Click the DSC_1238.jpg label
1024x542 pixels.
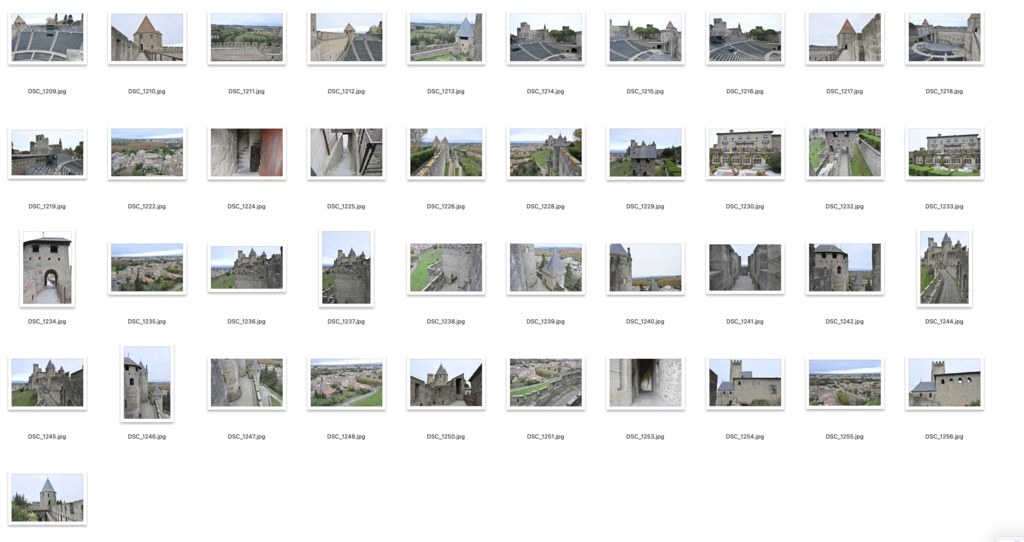pyautogui.click(x=446, y=321)
